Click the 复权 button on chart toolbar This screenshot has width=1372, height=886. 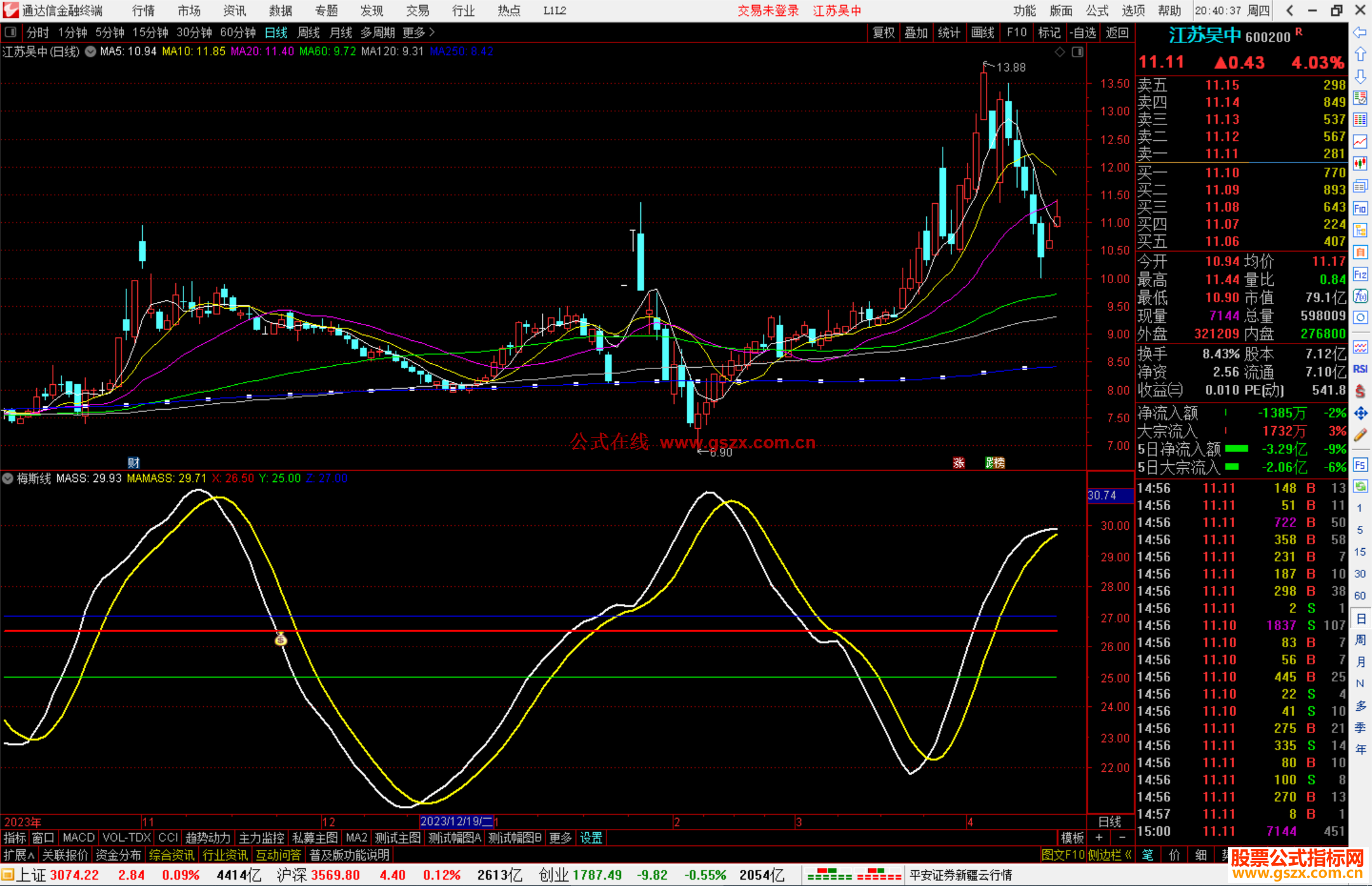click(884, 32)
